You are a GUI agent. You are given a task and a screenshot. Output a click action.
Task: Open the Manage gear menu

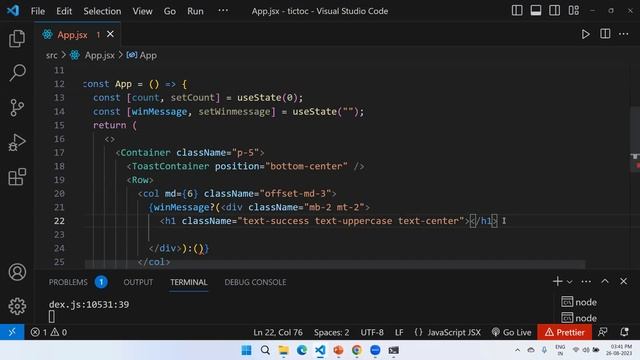pos(17,306)
